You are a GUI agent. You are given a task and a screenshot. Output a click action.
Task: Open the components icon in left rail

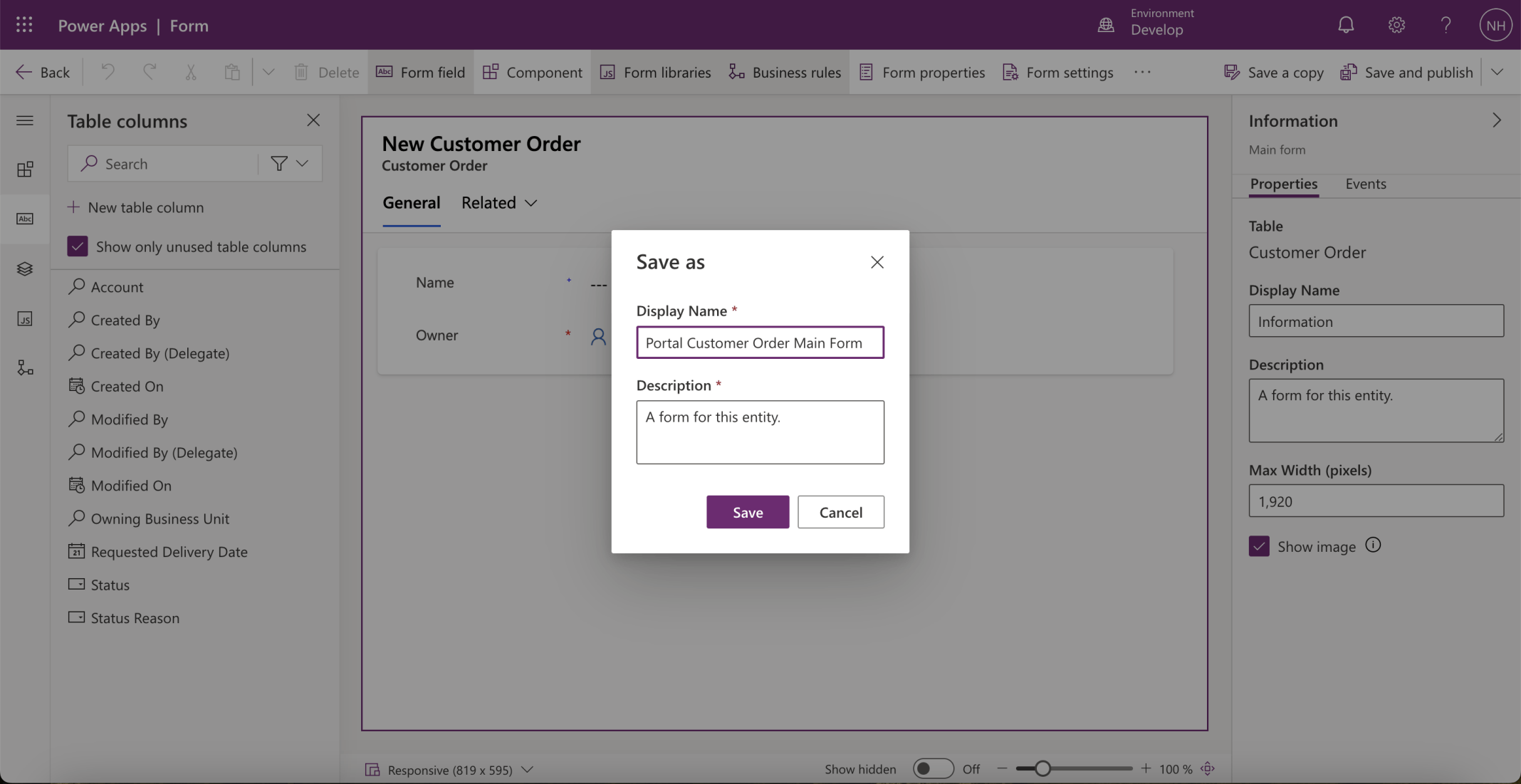25,169
